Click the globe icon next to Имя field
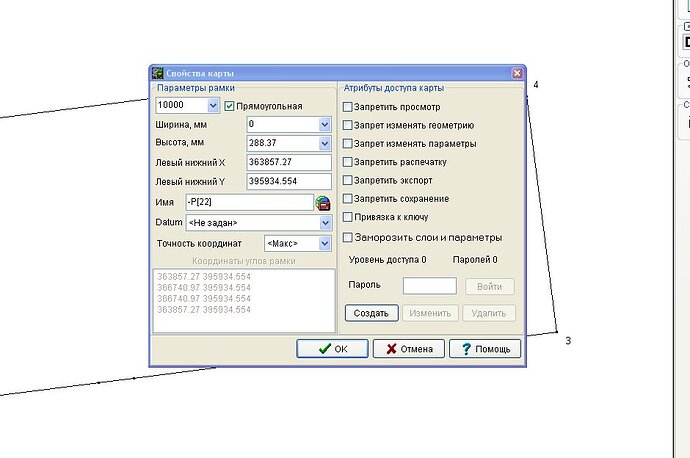Viewport: 690px width, 458px height. (x=323, y=203)
